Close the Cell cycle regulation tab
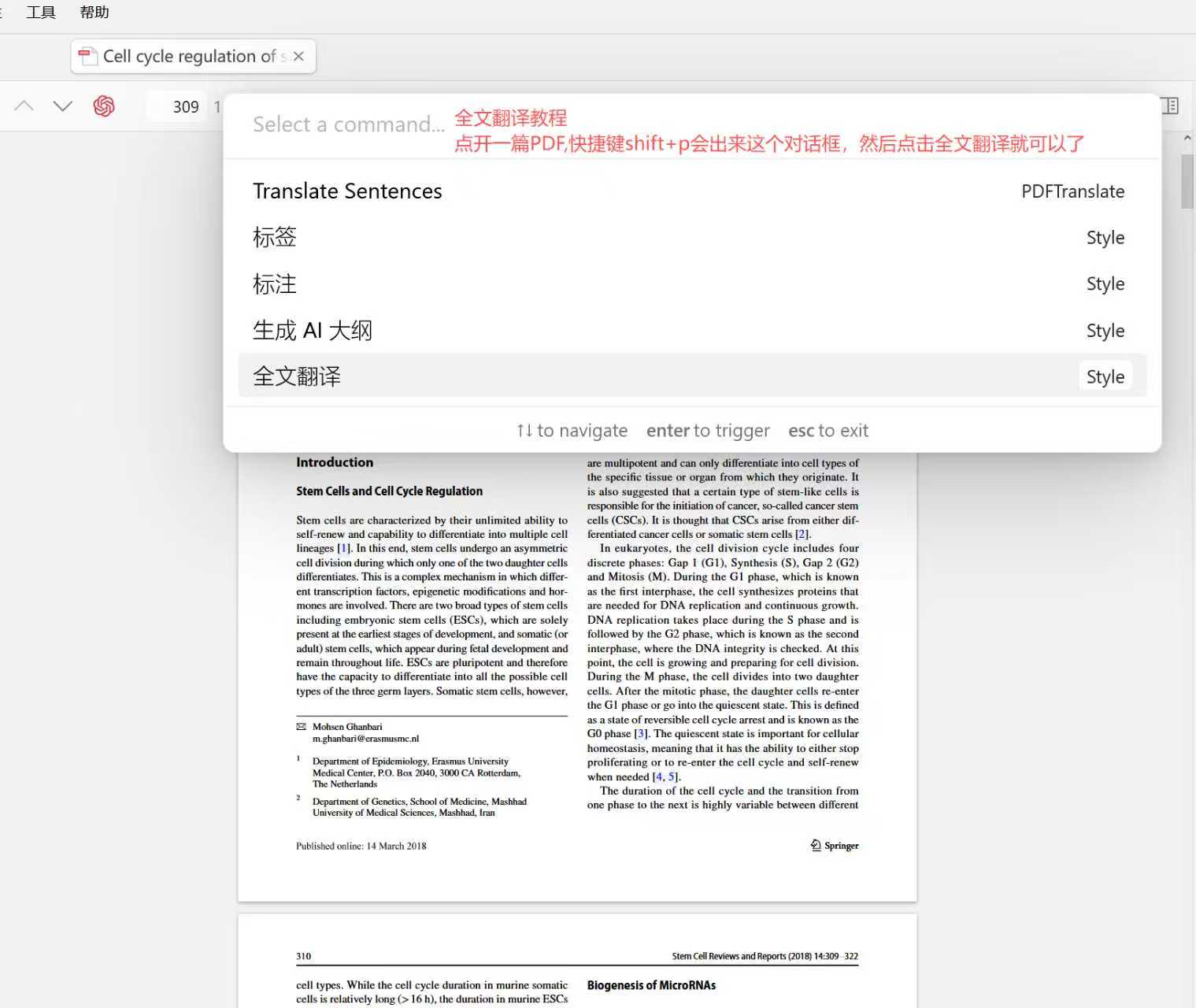The image size is (1196, 1008). pyautogui.click(x=298, y=57)
